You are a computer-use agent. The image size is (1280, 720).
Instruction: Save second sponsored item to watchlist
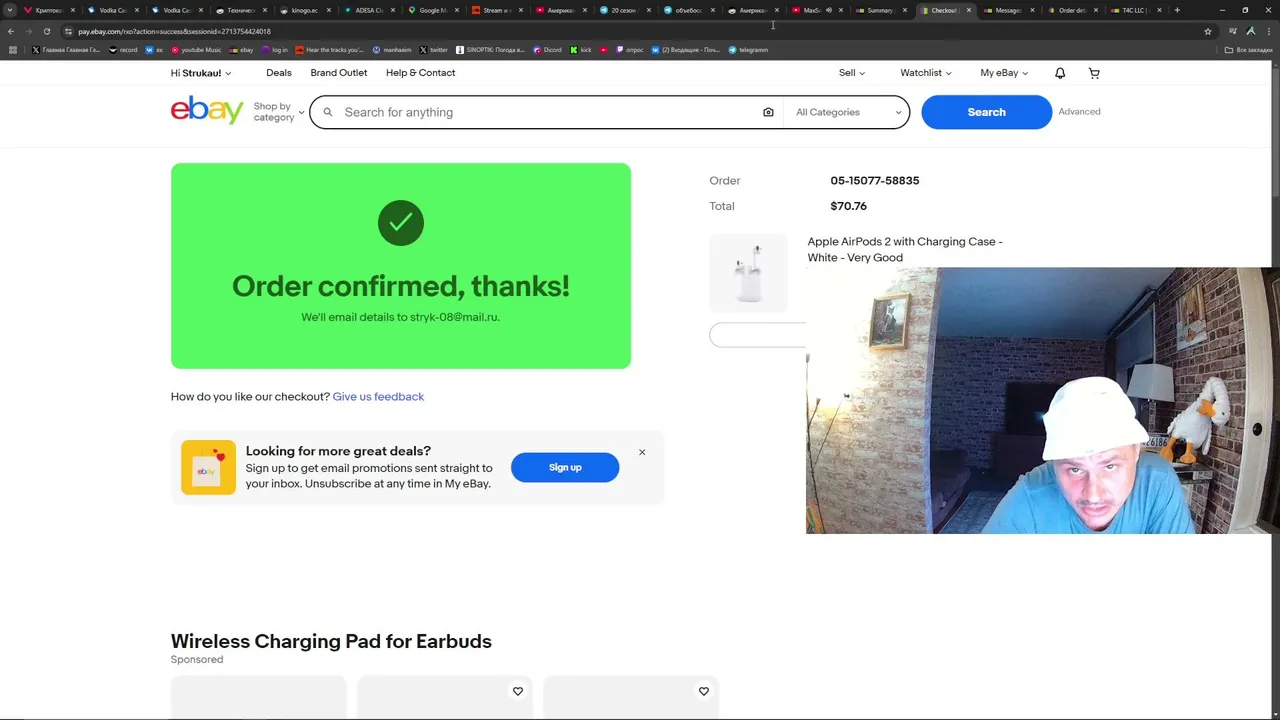pos(704,691)
